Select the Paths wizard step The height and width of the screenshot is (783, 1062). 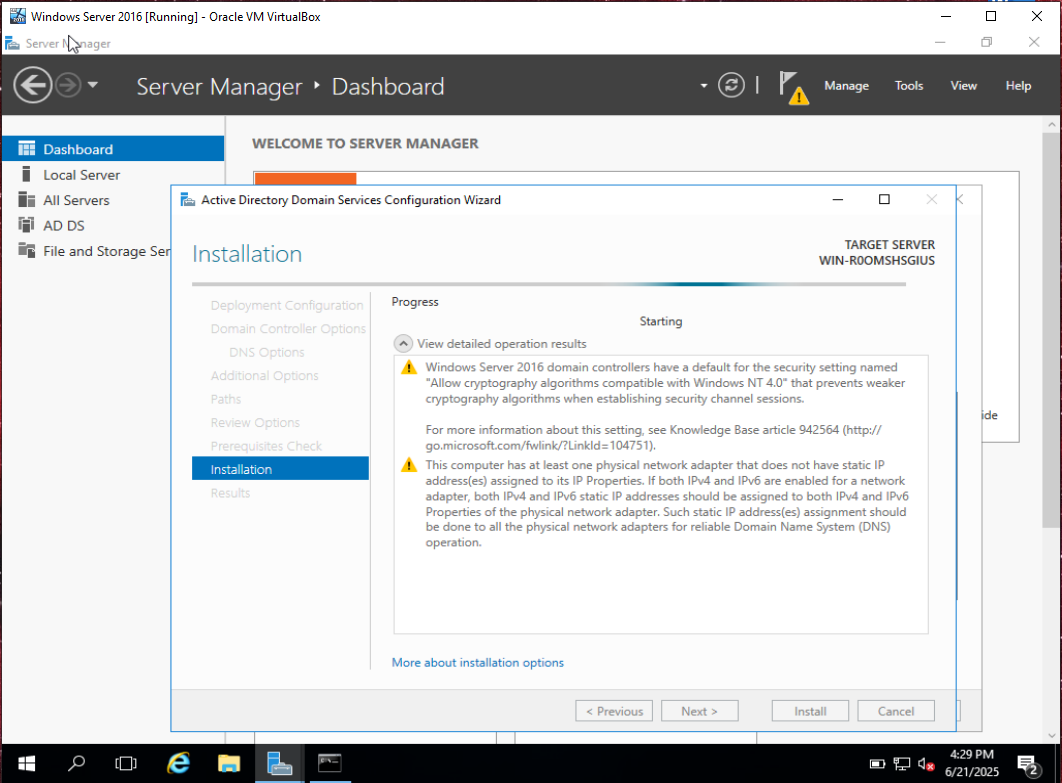(x=226, y=399)
